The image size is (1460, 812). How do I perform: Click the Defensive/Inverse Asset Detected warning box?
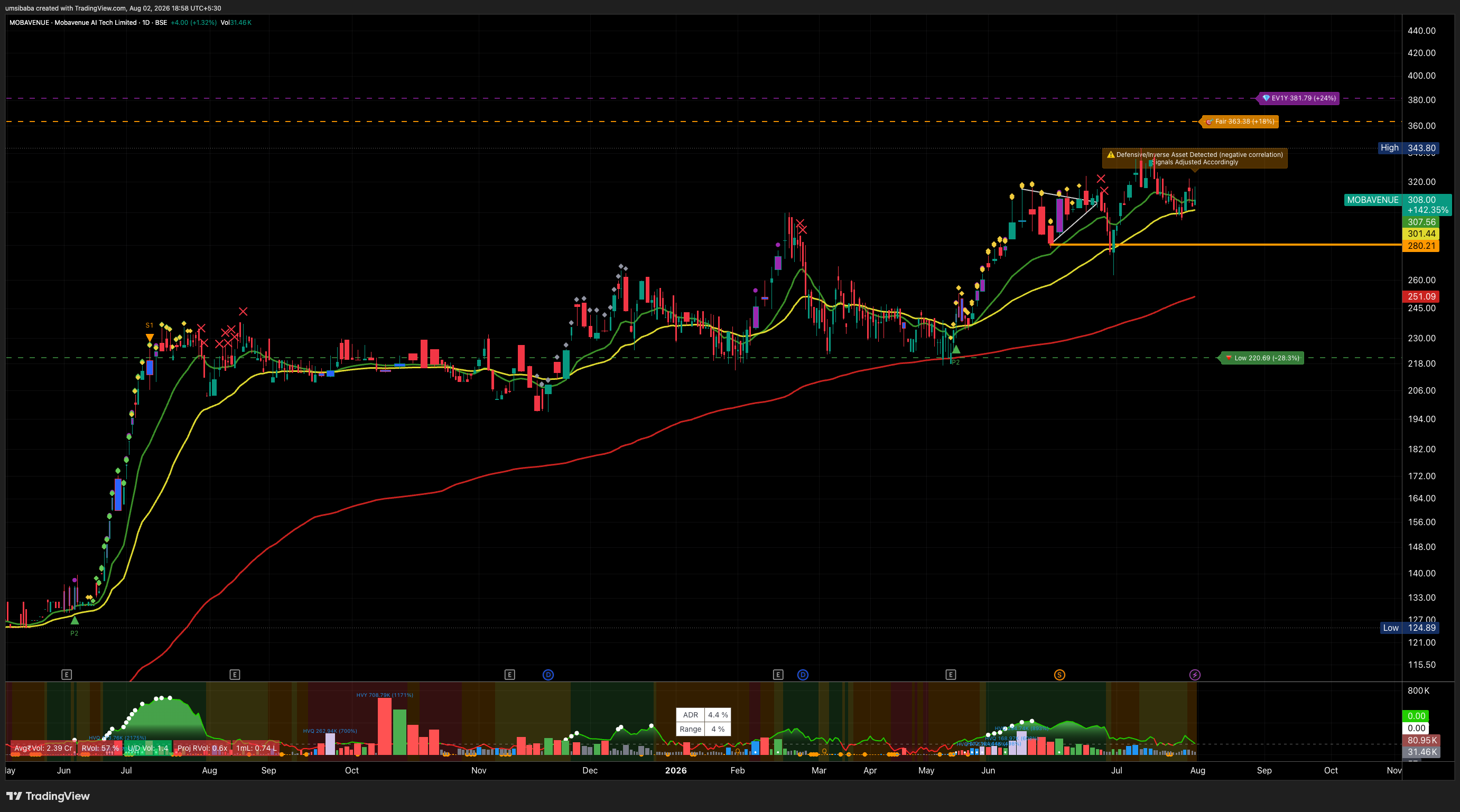click(x=1195, y=158)
